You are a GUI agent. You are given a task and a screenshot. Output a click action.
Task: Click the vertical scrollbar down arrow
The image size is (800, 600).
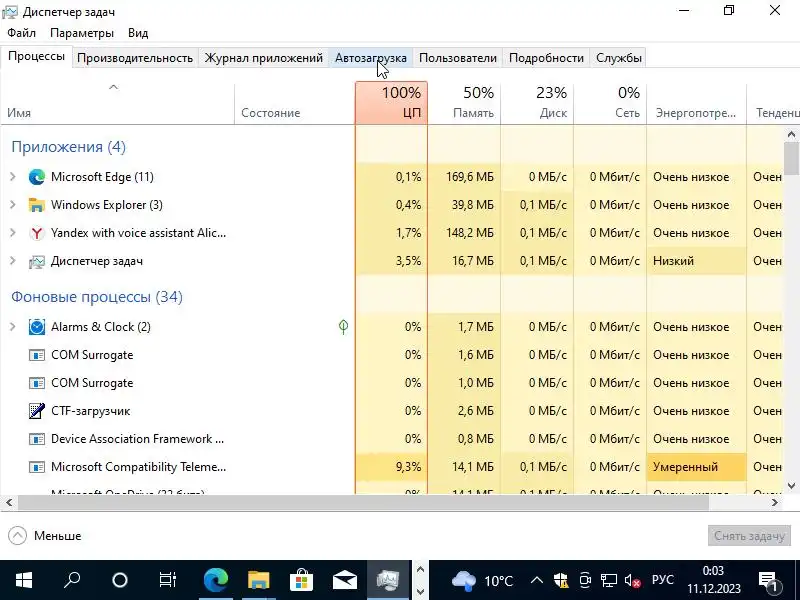[x=791, y=486]
